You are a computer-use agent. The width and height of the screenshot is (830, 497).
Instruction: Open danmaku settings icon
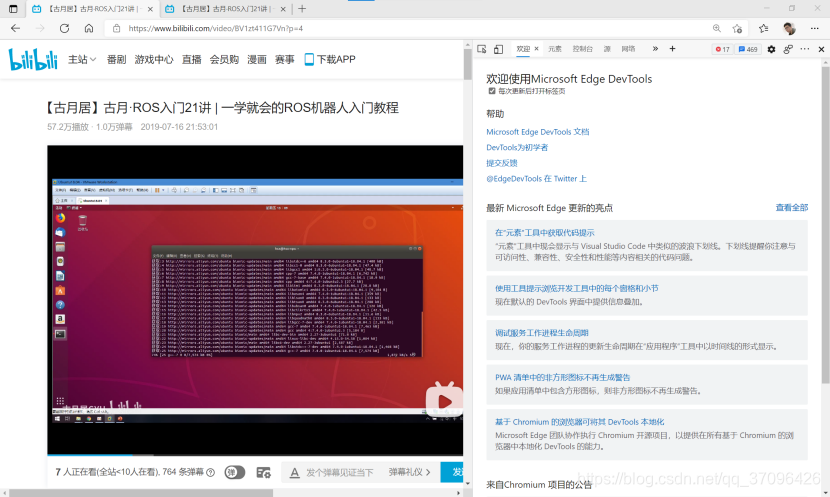coord(263,472)
